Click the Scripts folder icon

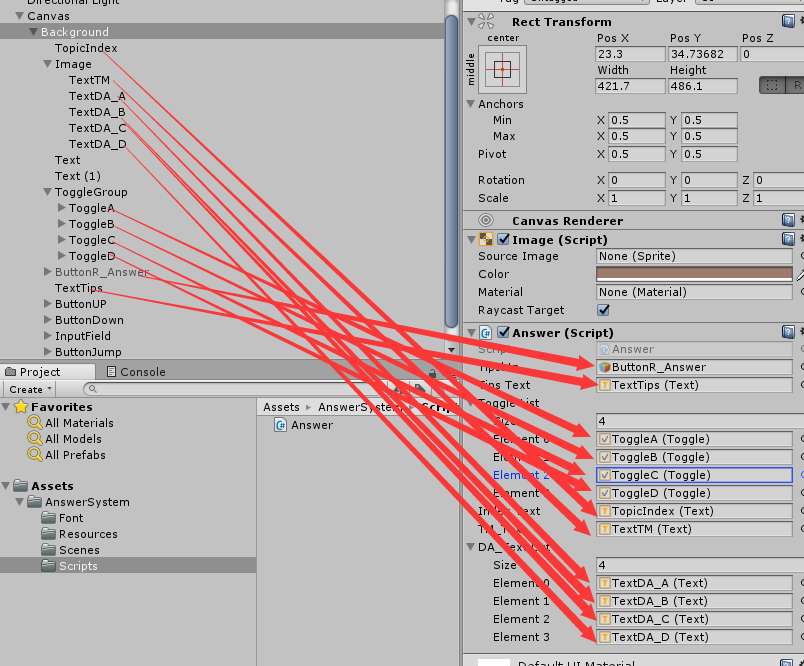[x=49, y=566]
